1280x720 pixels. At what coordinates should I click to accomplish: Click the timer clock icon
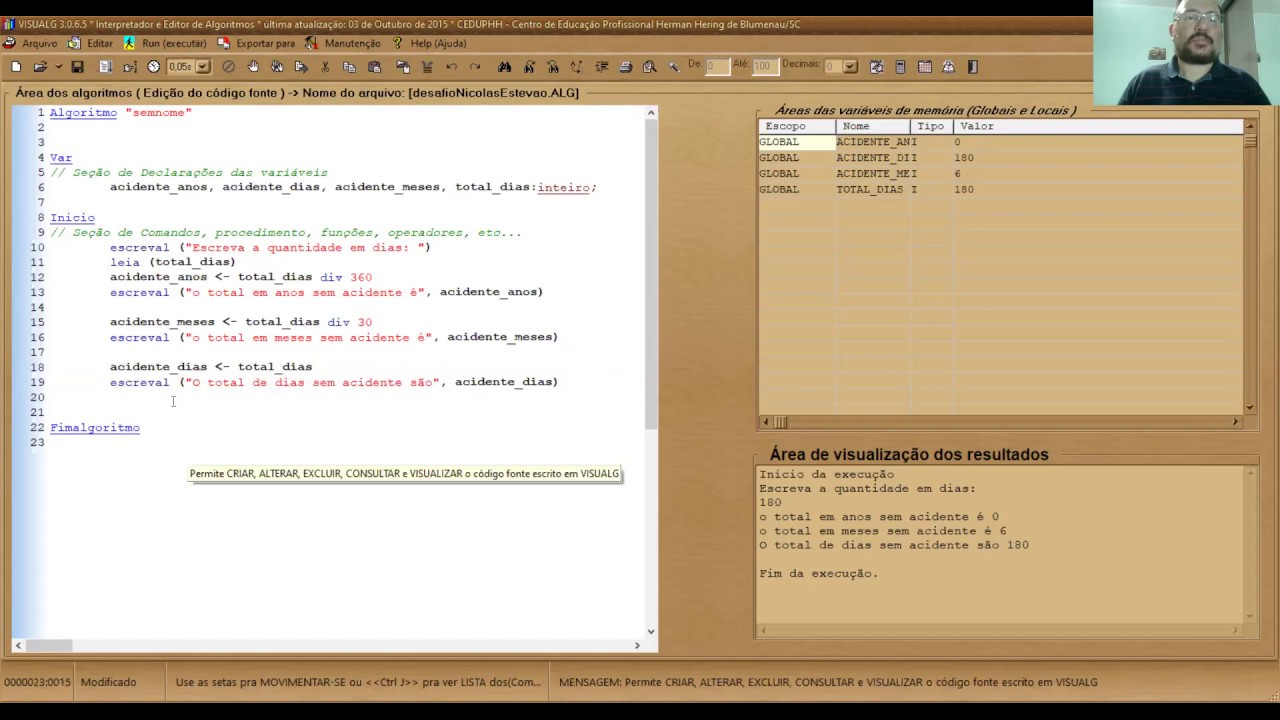pyautogui.click(x=153, y=67)
